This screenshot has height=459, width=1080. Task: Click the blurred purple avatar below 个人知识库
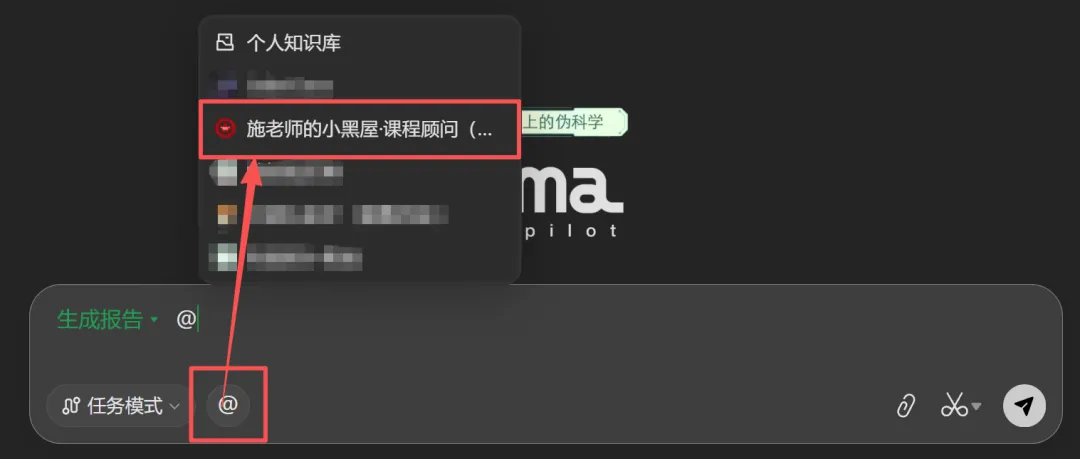coord(227,85)
